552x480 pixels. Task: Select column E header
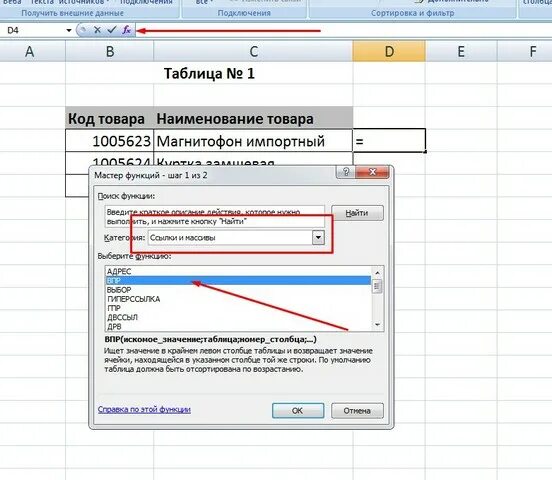tap(461, 52)
